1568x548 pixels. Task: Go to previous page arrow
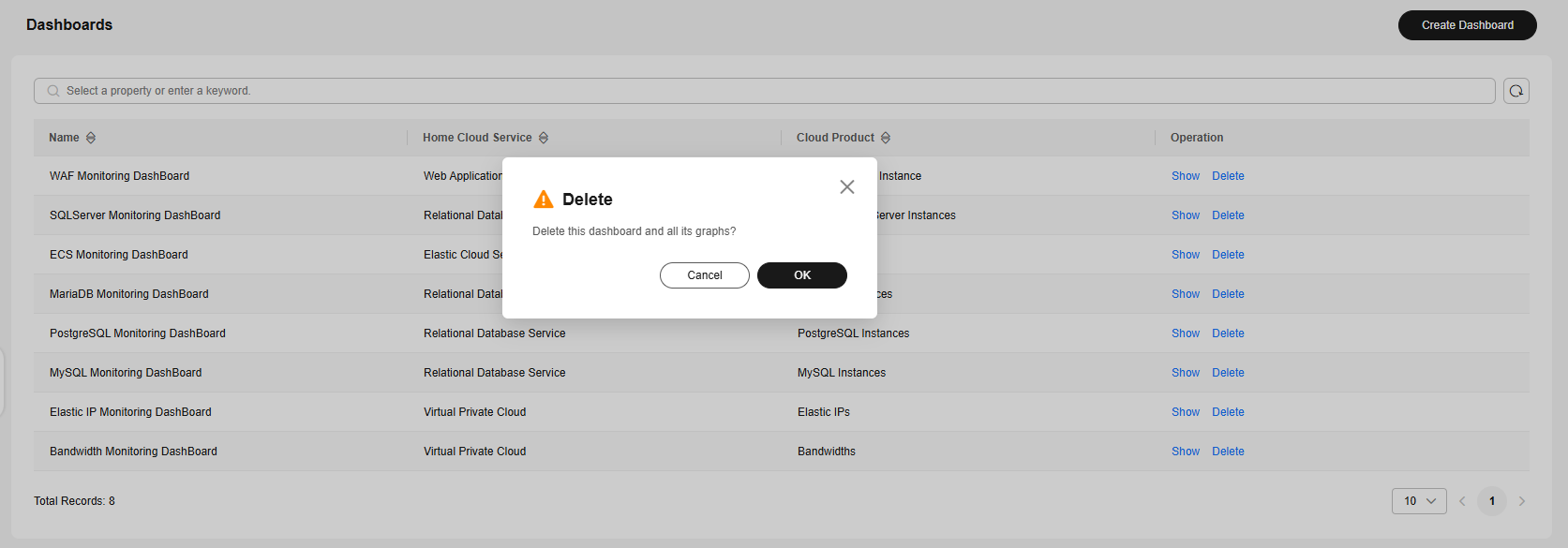click(1462, 501)
